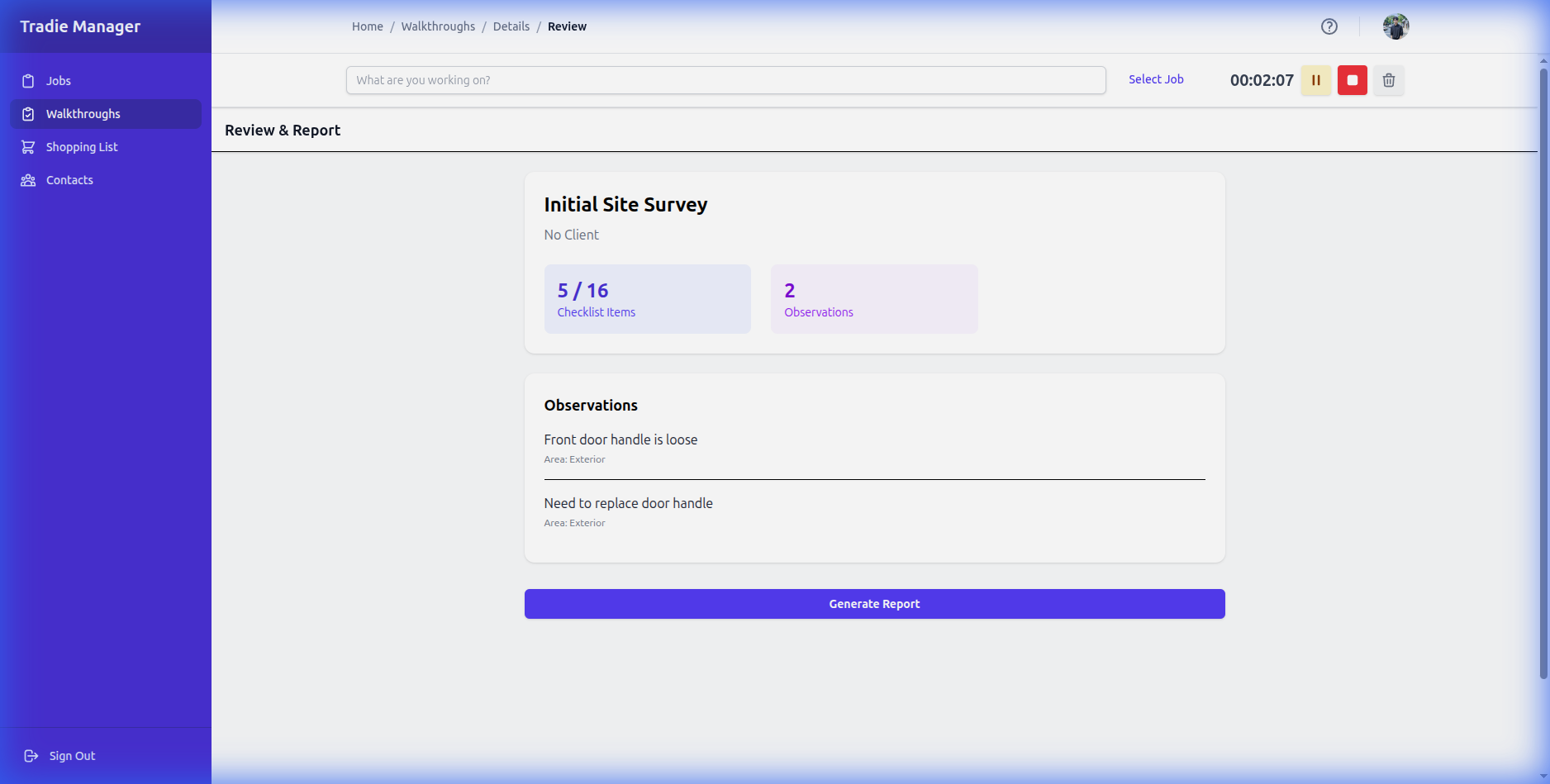
Task: Click the Sign Out logout icon
Action: (x=31, y=755)
